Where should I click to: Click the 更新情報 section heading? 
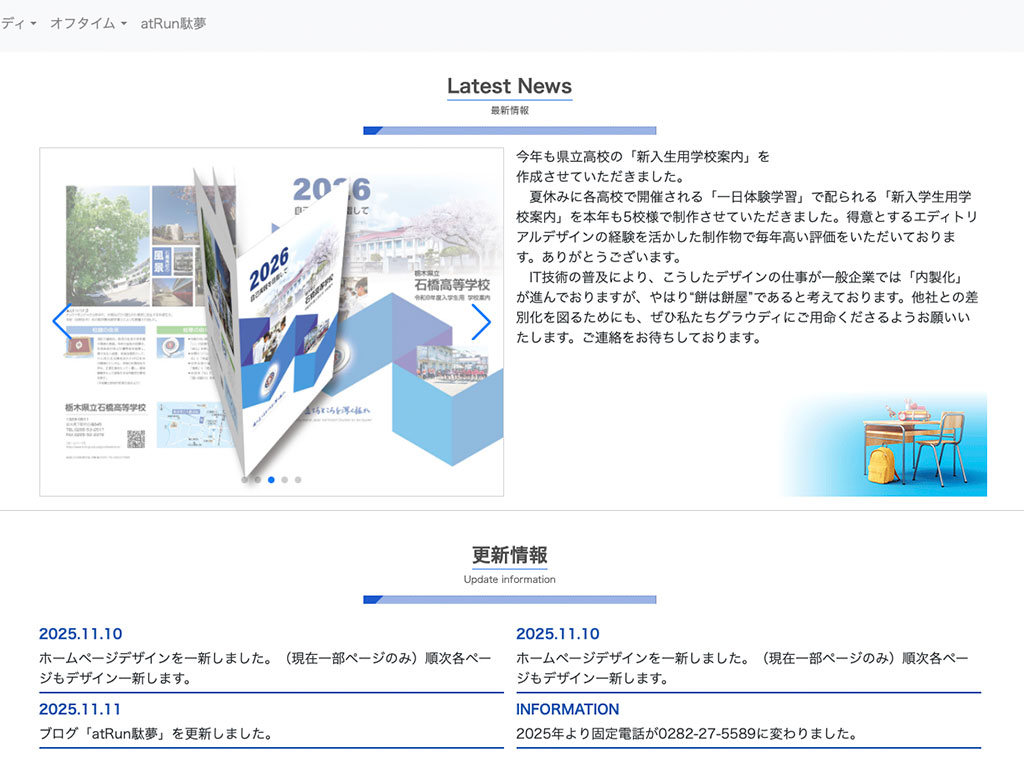[509, 555]
